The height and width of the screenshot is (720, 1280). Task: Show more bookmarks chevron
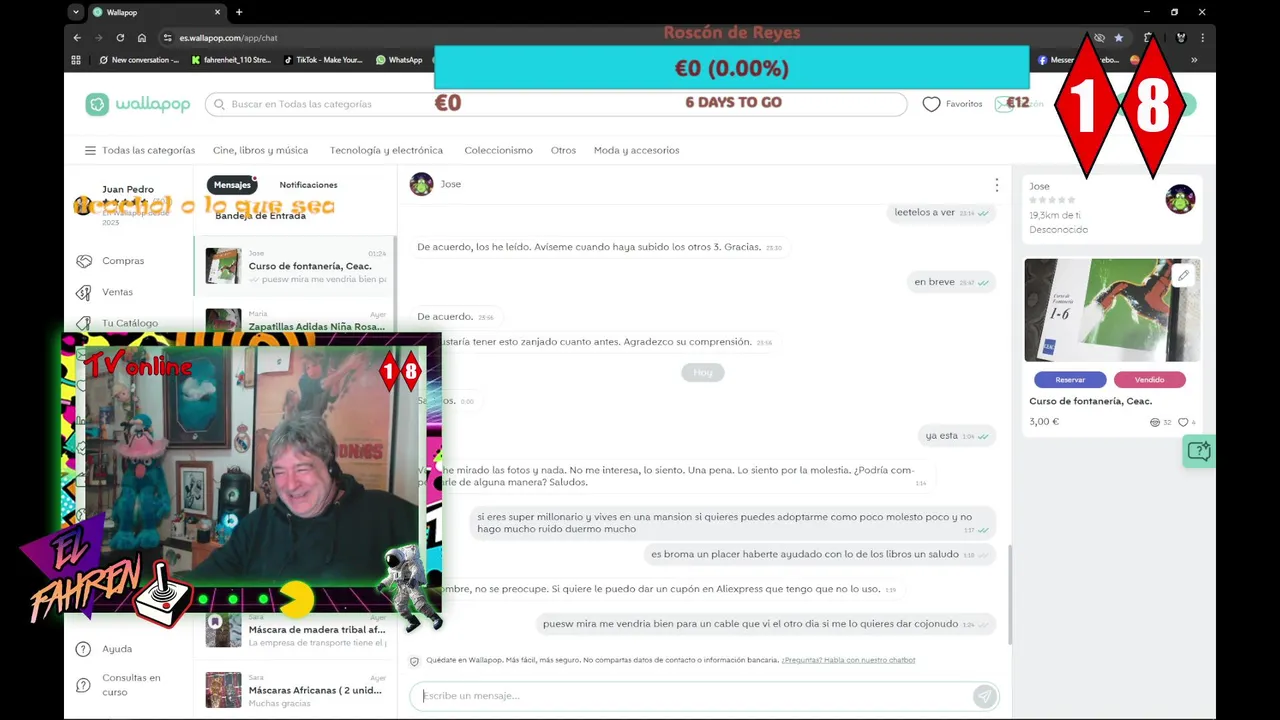(x=1194, y=60)
